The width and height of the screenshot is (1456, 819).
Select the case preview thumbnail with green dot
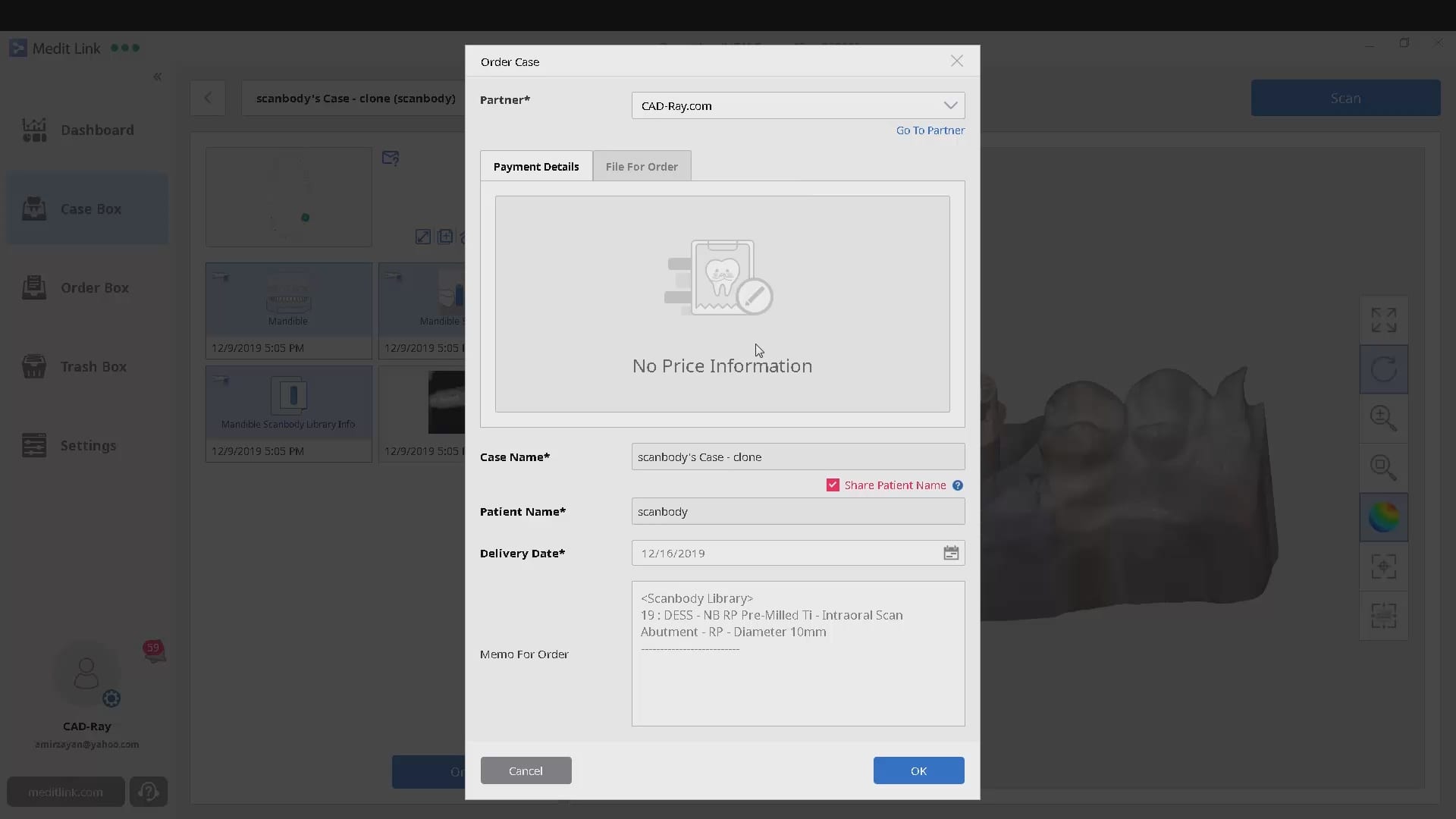pos(288,197)
